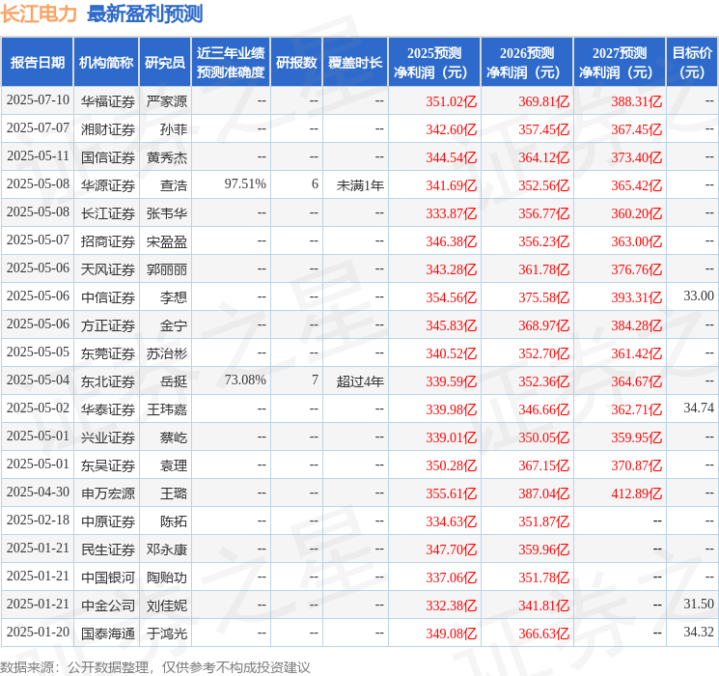This screenshot has height=676, width=719.
Task: Click the 覆盖时长 column header
Action: (x=355, y=62)
